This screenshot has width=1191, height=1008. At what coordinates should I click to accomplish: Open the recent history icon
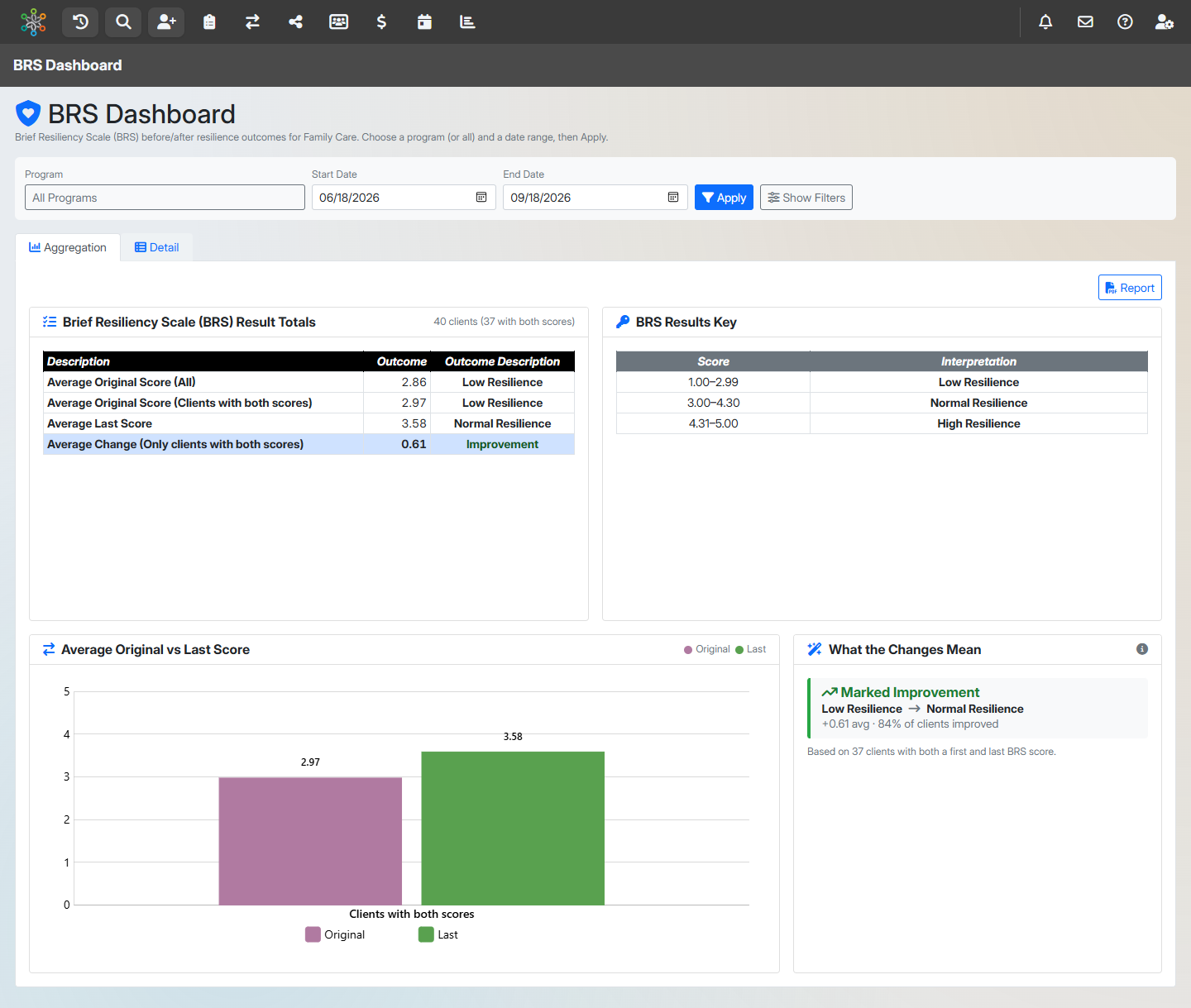(80, 22)
